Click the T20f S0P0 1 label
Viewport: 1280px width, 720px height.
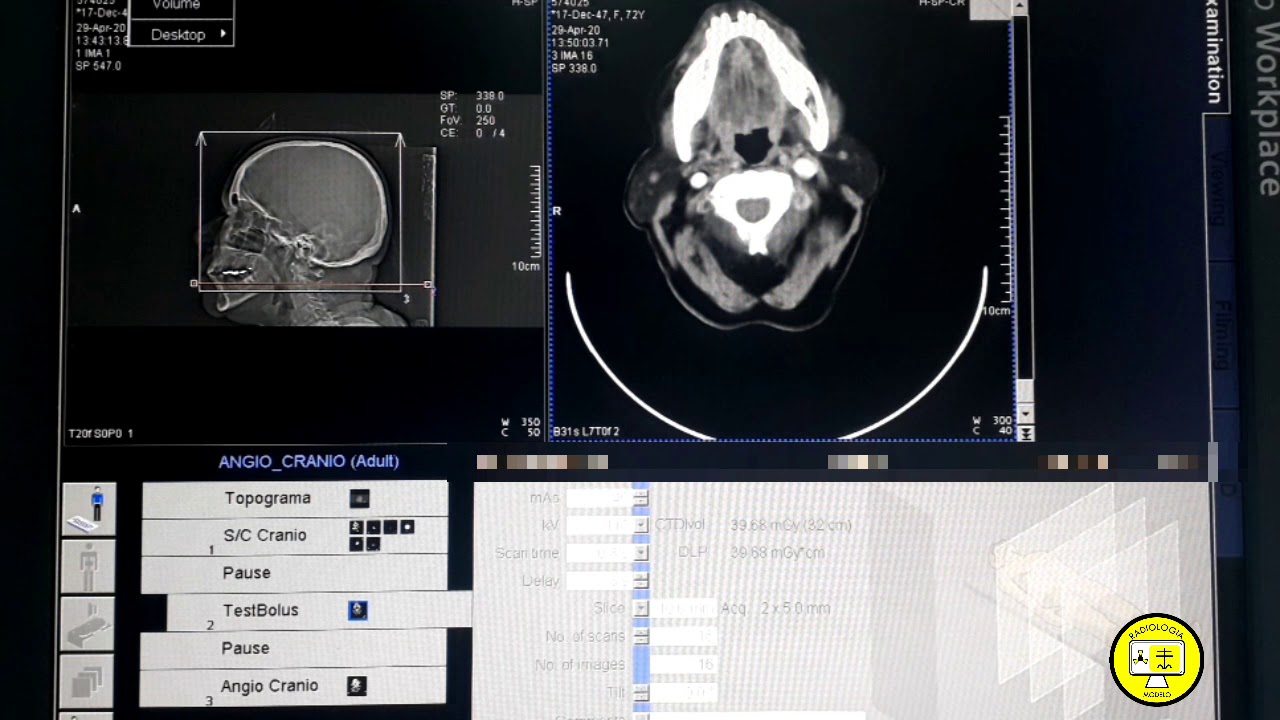tap(100, 434)
